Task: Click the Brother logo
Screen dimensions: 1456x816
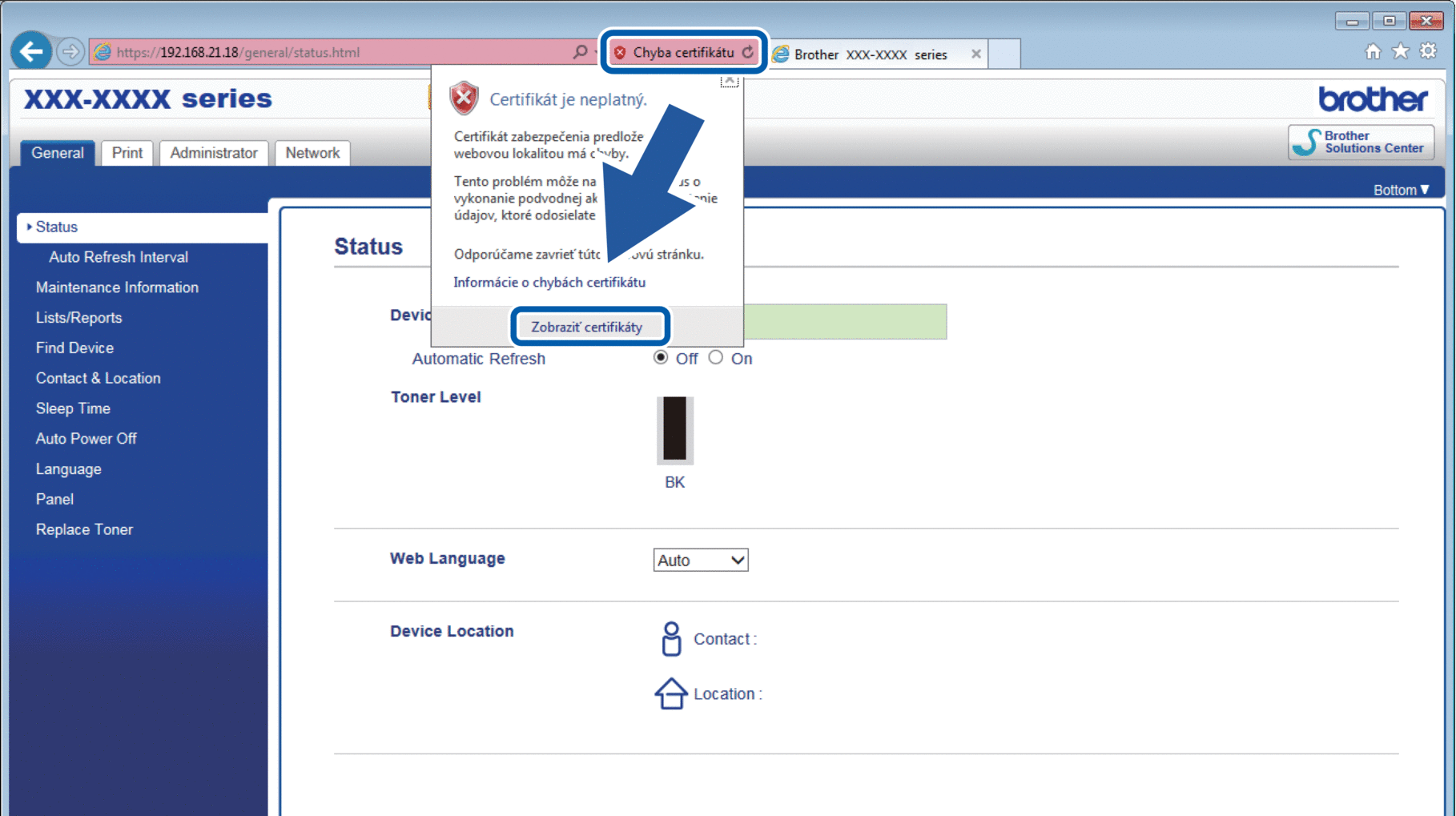Action: (x=1373, y=99)
